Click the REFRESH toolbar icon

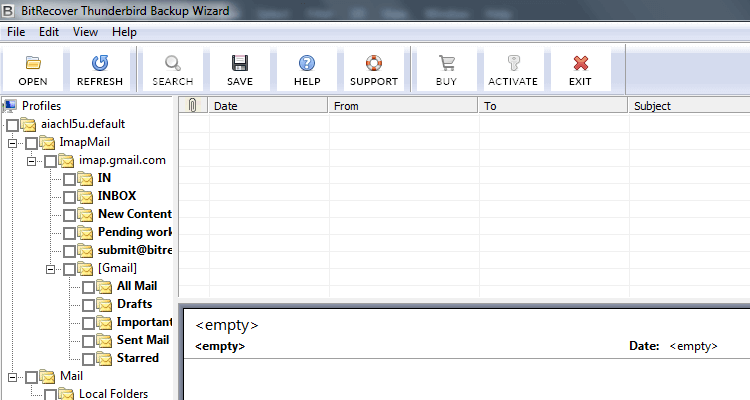[x=100, y=63]
